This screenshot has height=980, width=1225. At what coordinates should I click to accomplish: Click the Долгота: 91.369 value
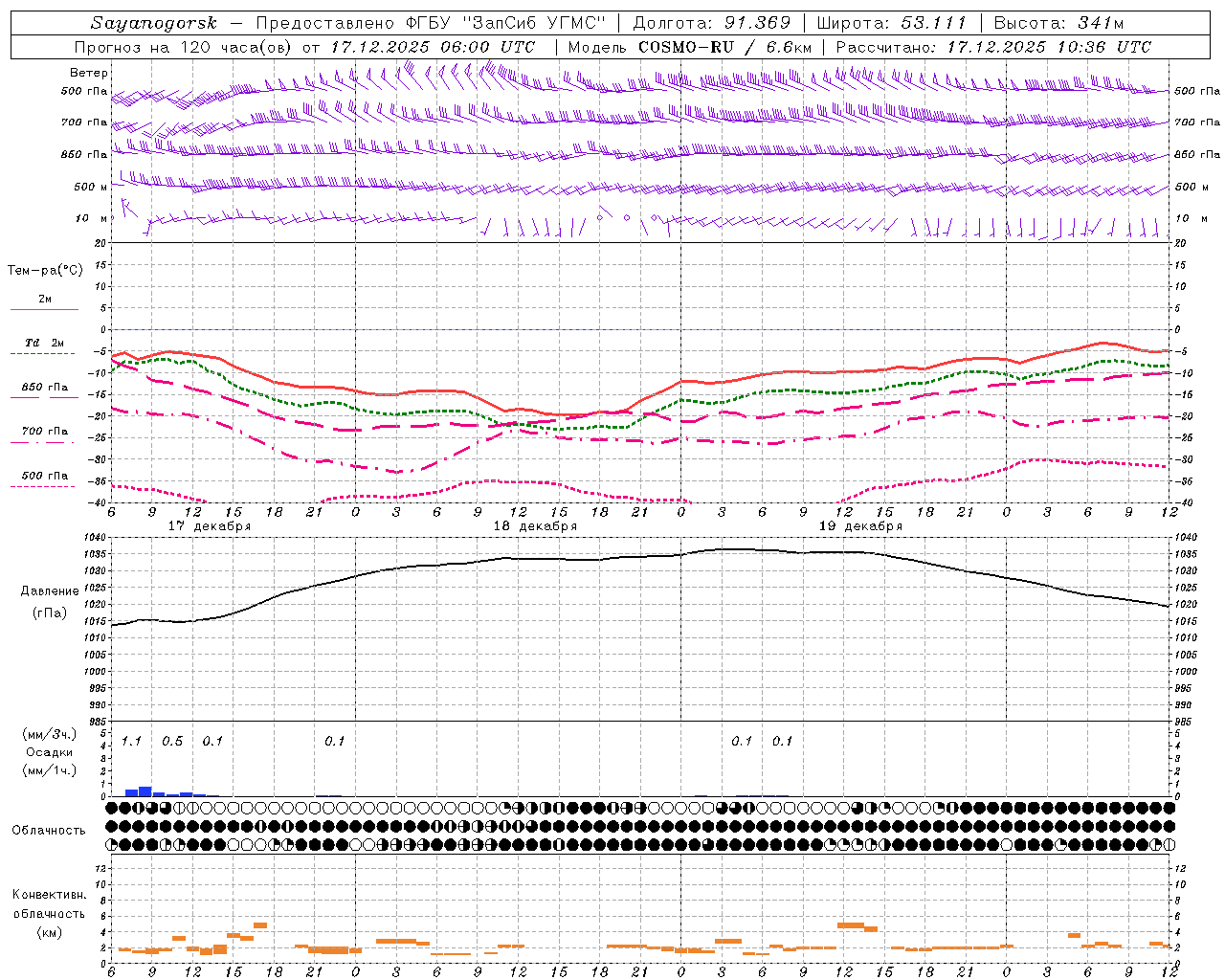pyautogui.click(x=712, y=23)
